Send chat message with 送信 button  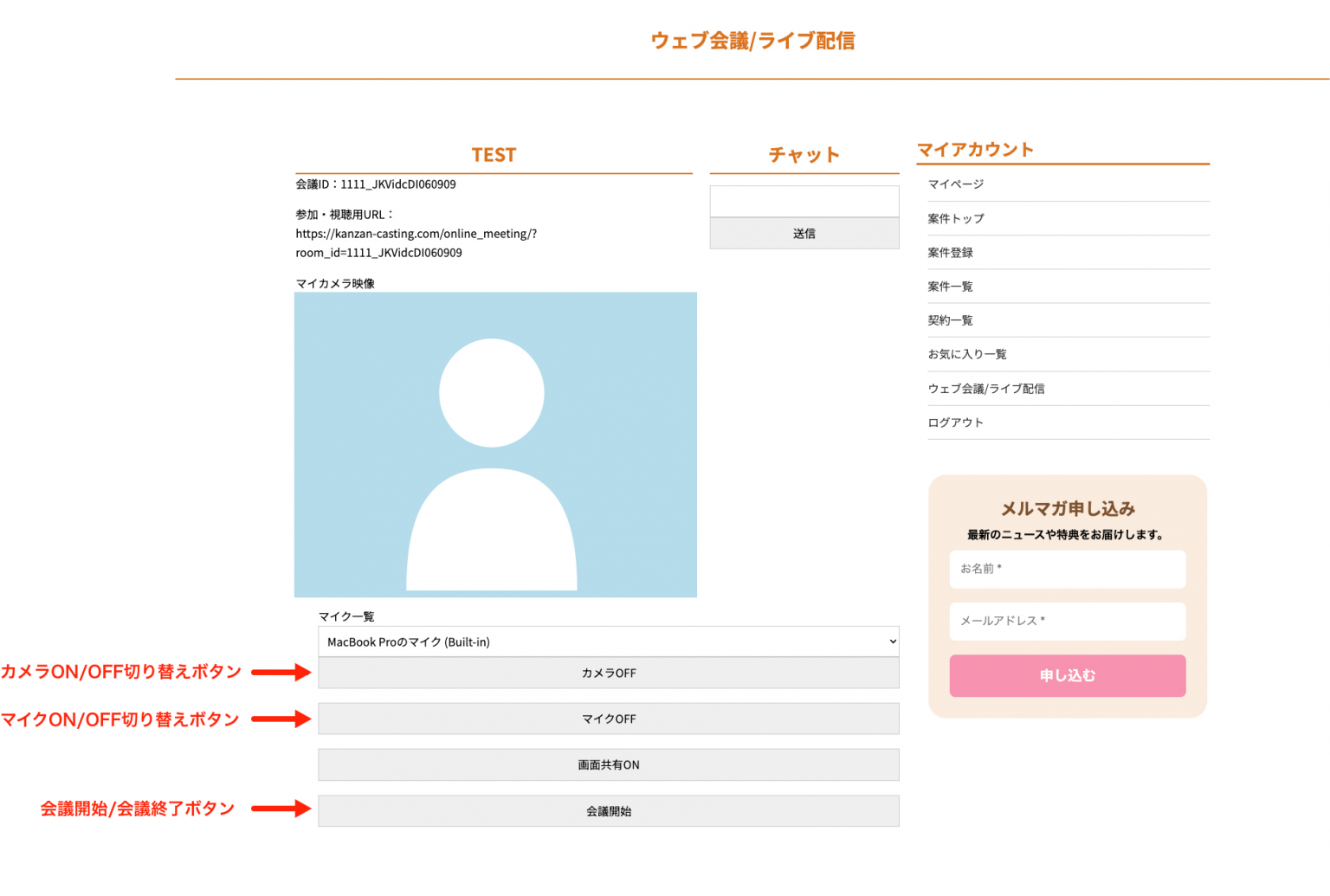coord(804,234)
